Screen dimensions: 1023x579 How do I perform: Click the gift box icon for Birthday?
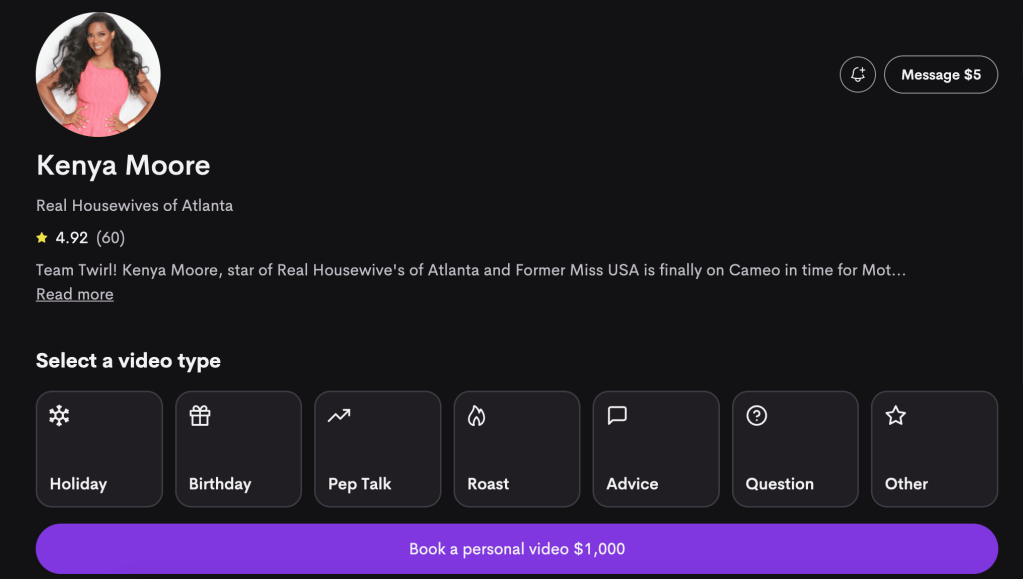pyautogui.click(x=200, y=416)
